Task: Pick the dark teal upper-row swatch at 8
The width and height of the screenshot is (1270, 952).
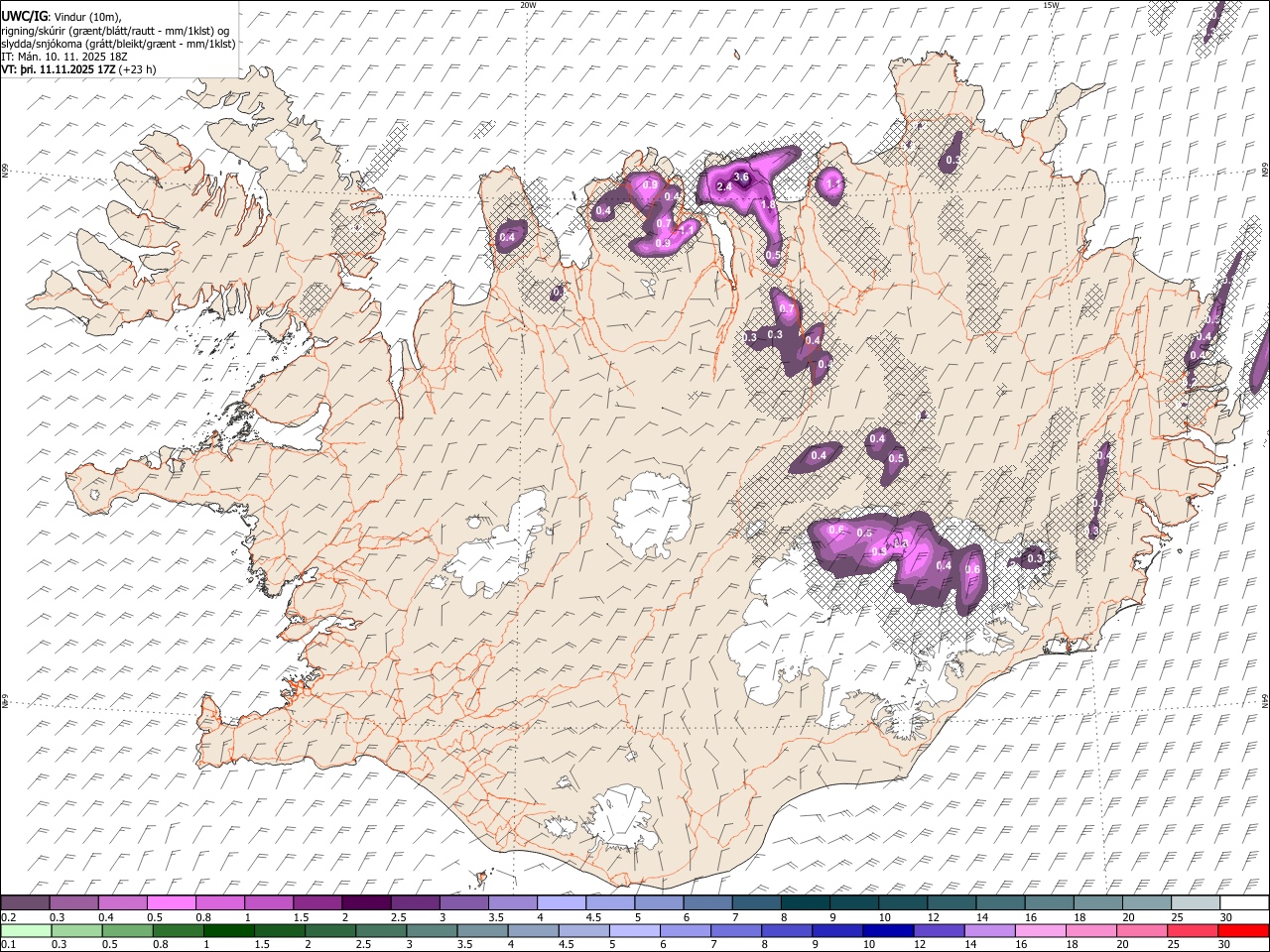Action: (x=805, y=902)
